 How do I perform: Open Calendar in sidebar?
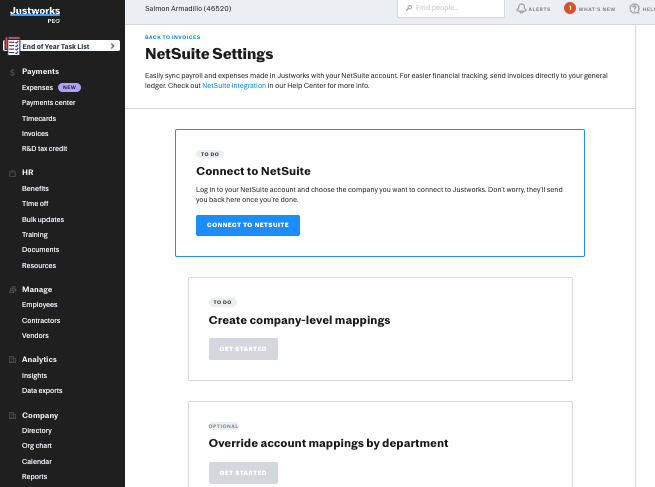(x=37, y=462)
